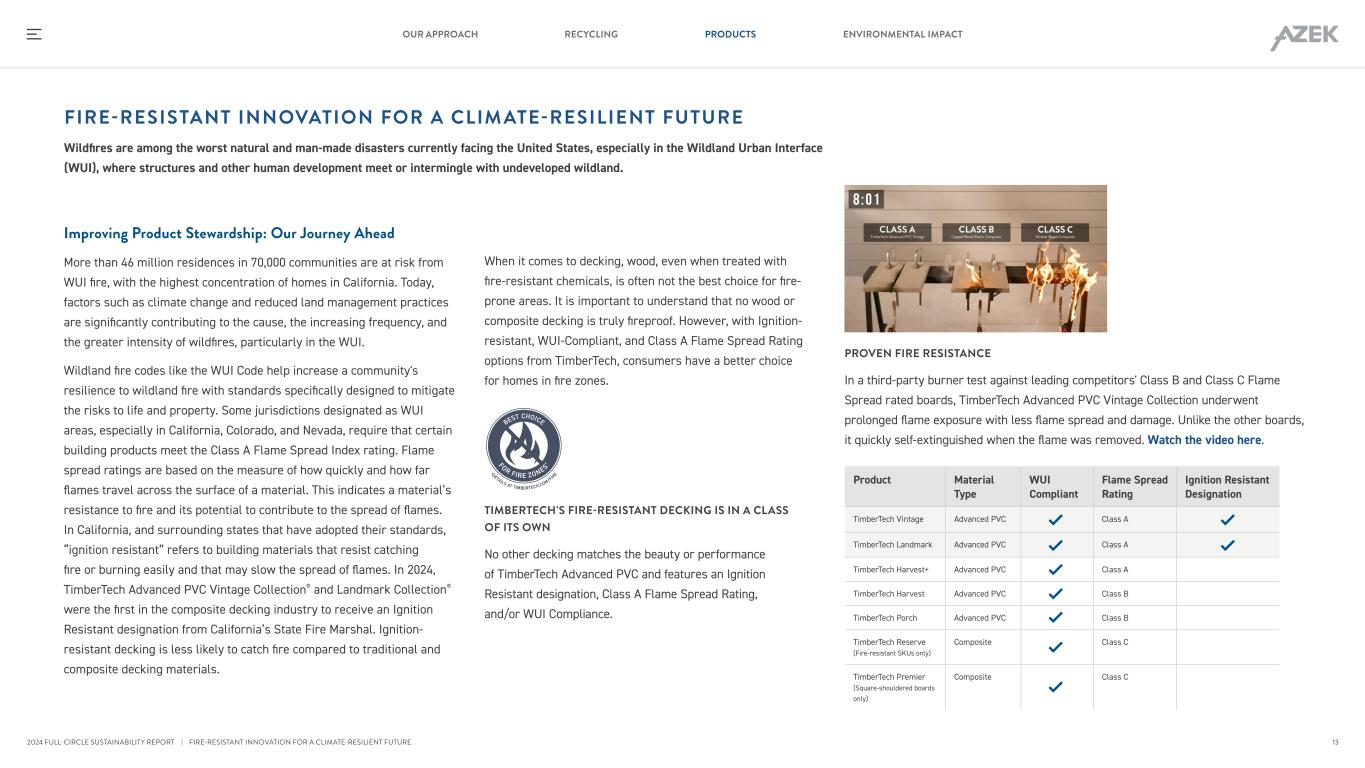
Task: Open the hamburger menu icon
Action: click(x=34, y=34)
